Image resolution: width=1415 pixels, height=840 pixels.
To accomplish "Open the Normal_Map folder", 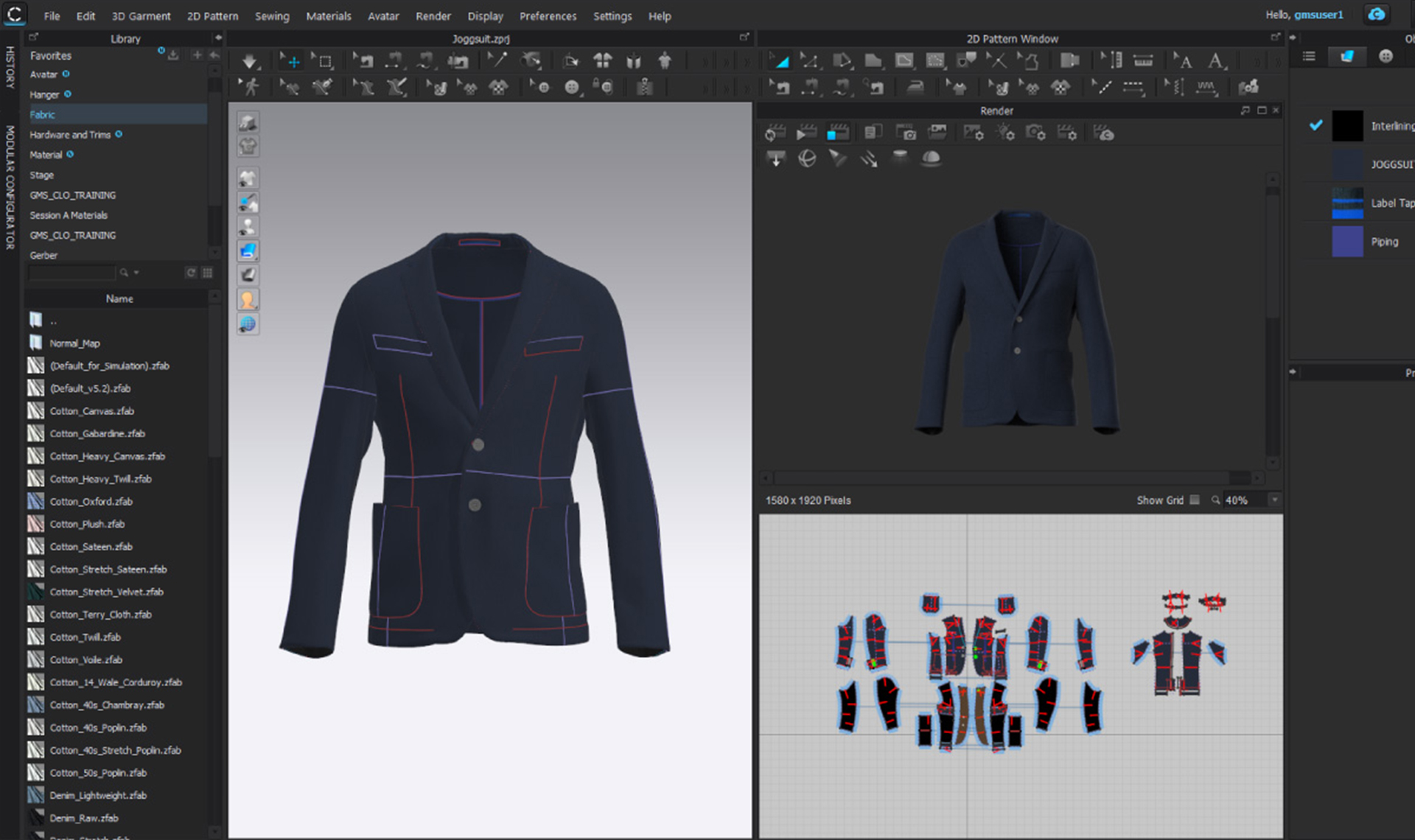I will click(x=74, y=343).
